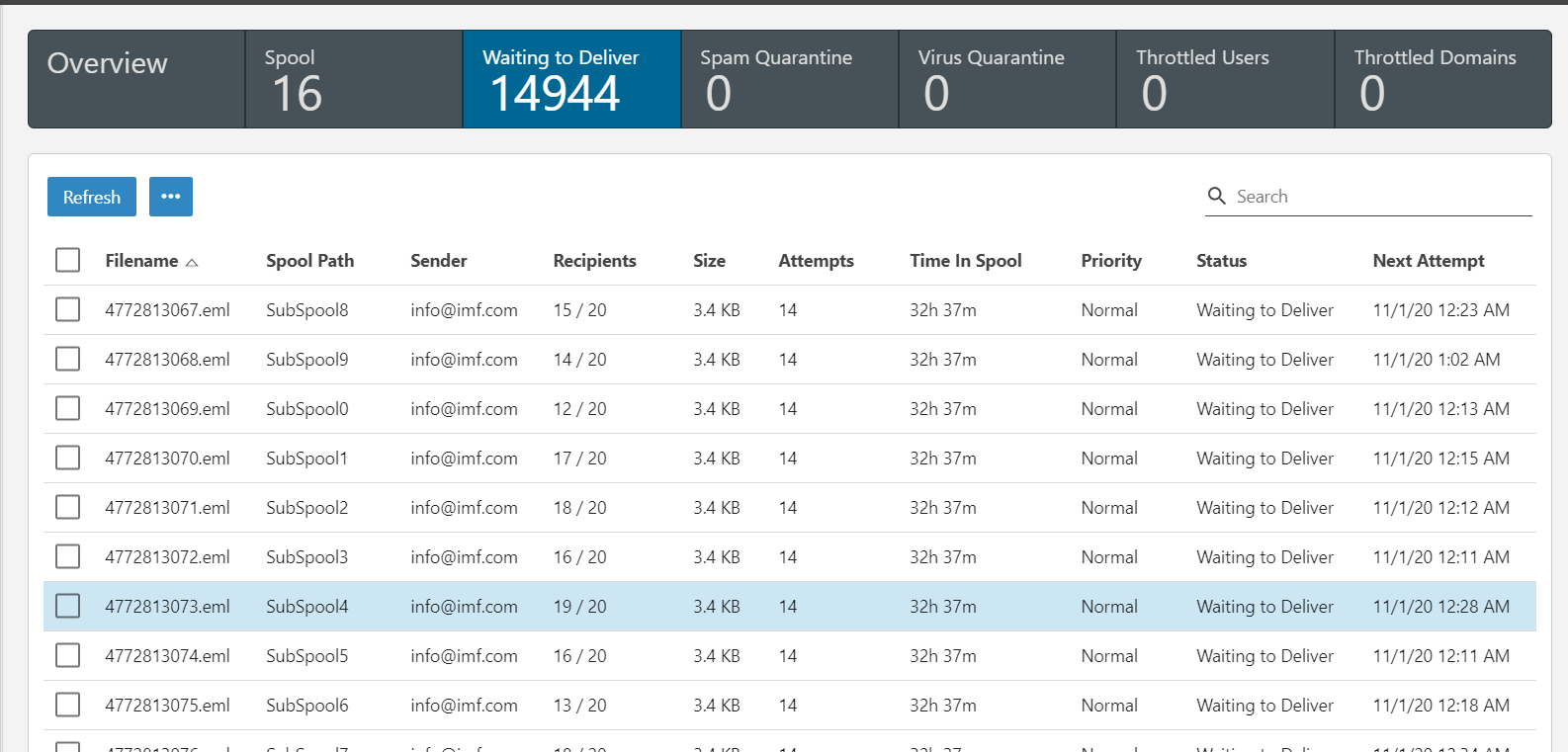This screenshot has height=752, width=1568.
Task: Switch to the Spool tab
Action: click(353, 79)
